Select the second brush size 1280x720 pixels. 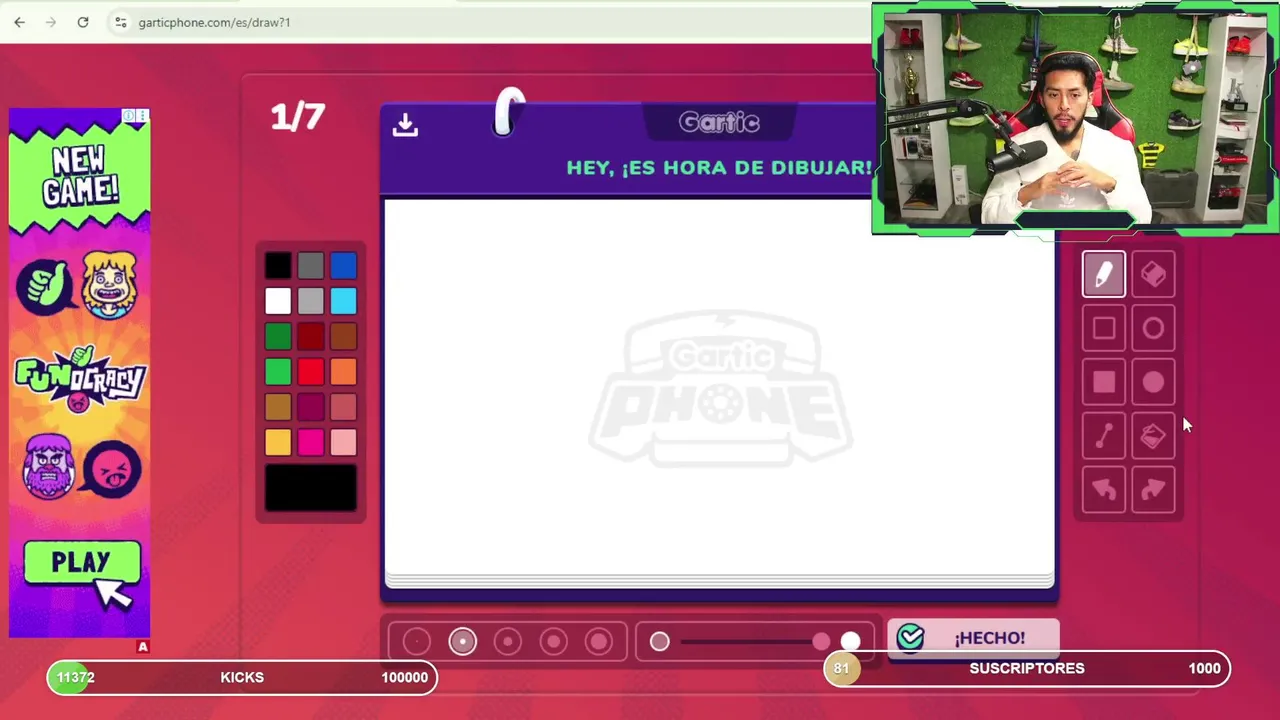click(462, 642)
